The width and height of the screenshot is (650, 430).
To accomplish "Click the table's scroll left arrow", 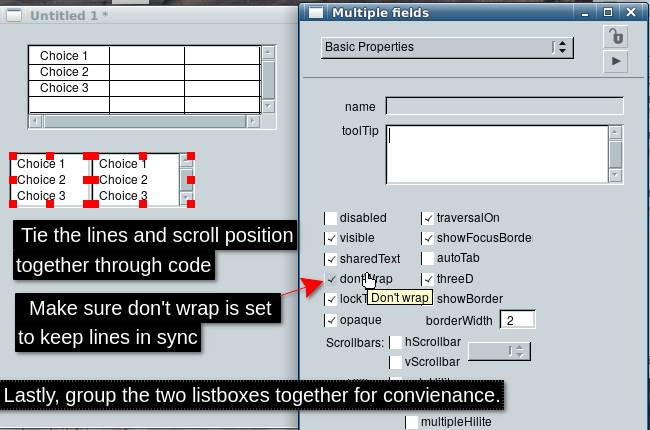I will [x=35, y=121].
